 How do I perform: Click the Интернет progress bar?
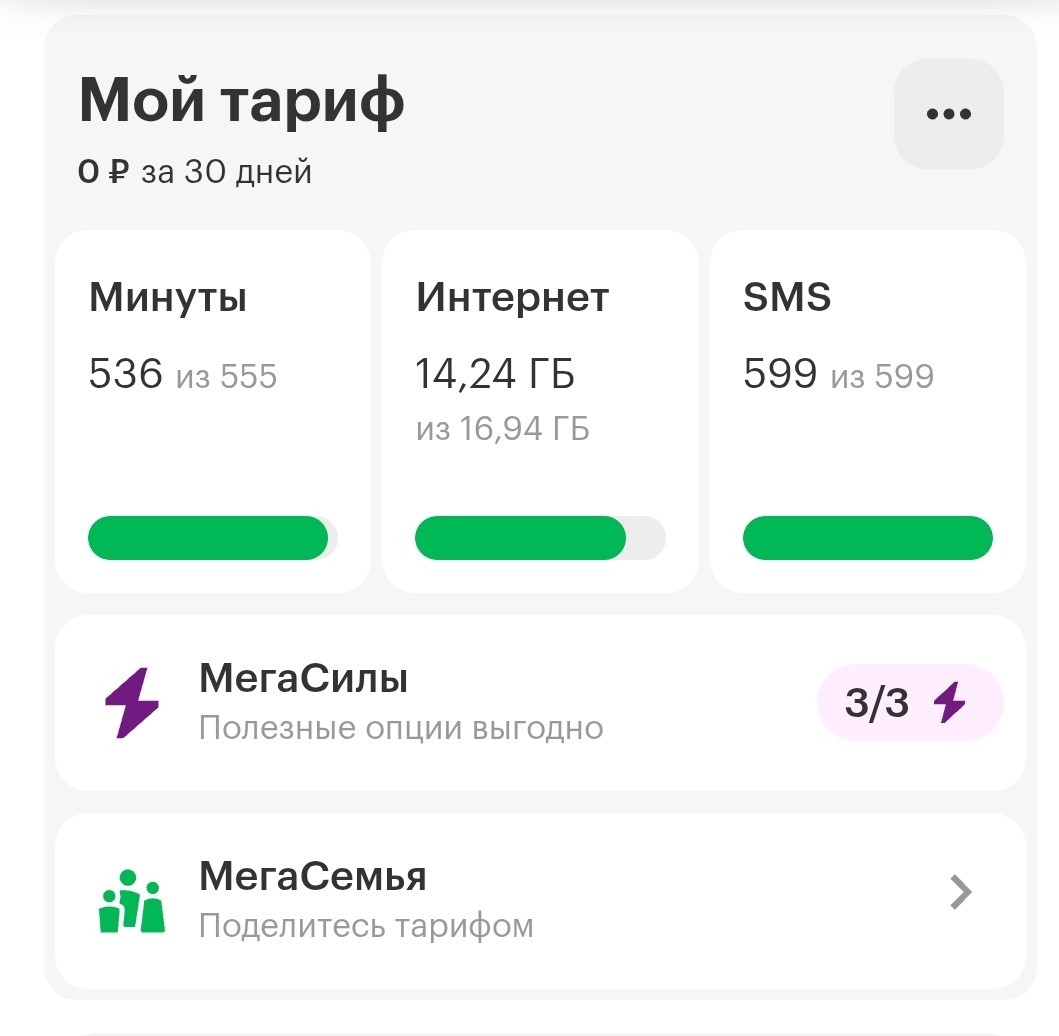click(539, 539)
